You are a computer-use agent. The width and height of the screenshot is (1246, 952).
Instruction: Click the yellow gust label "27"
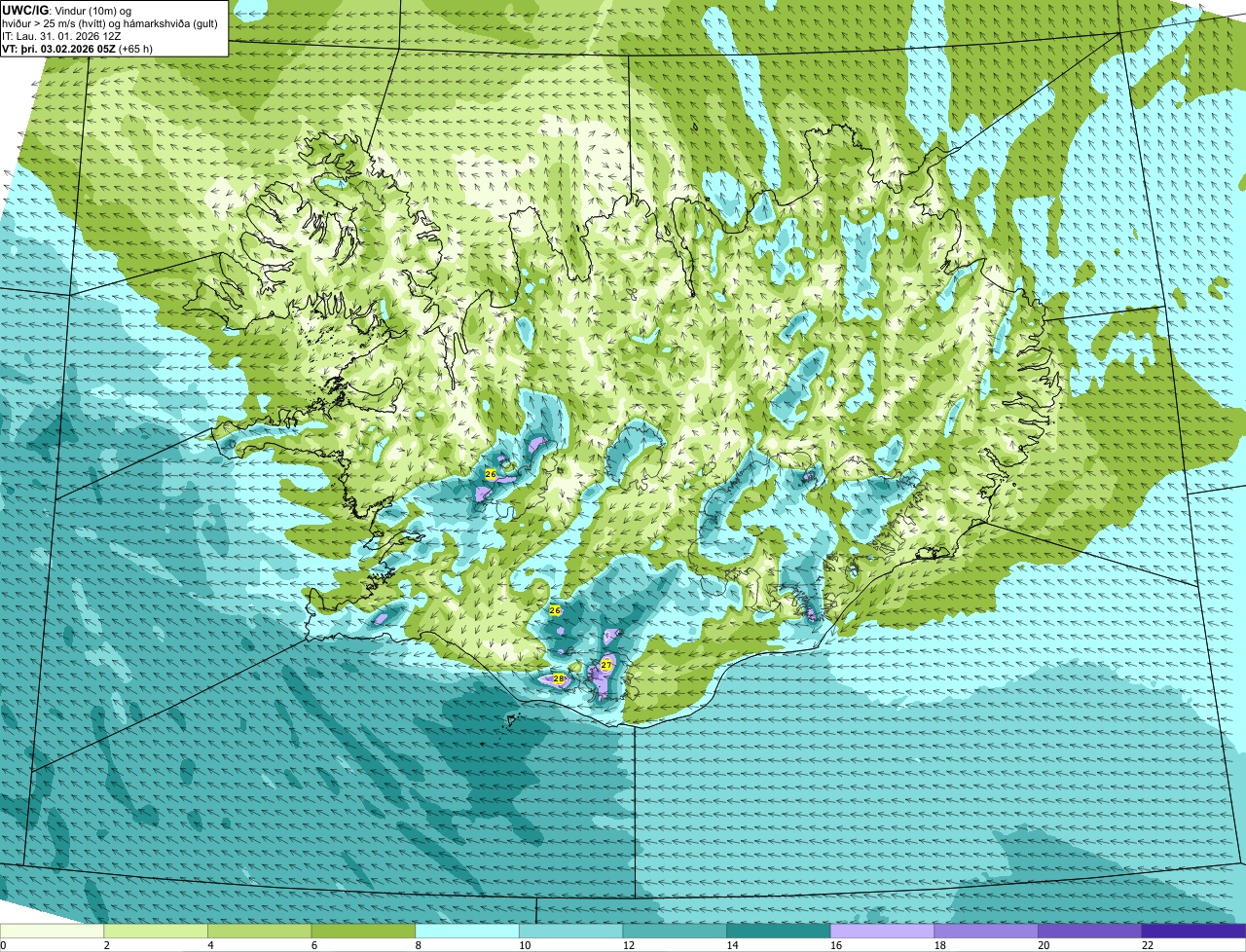click(605, 664)
